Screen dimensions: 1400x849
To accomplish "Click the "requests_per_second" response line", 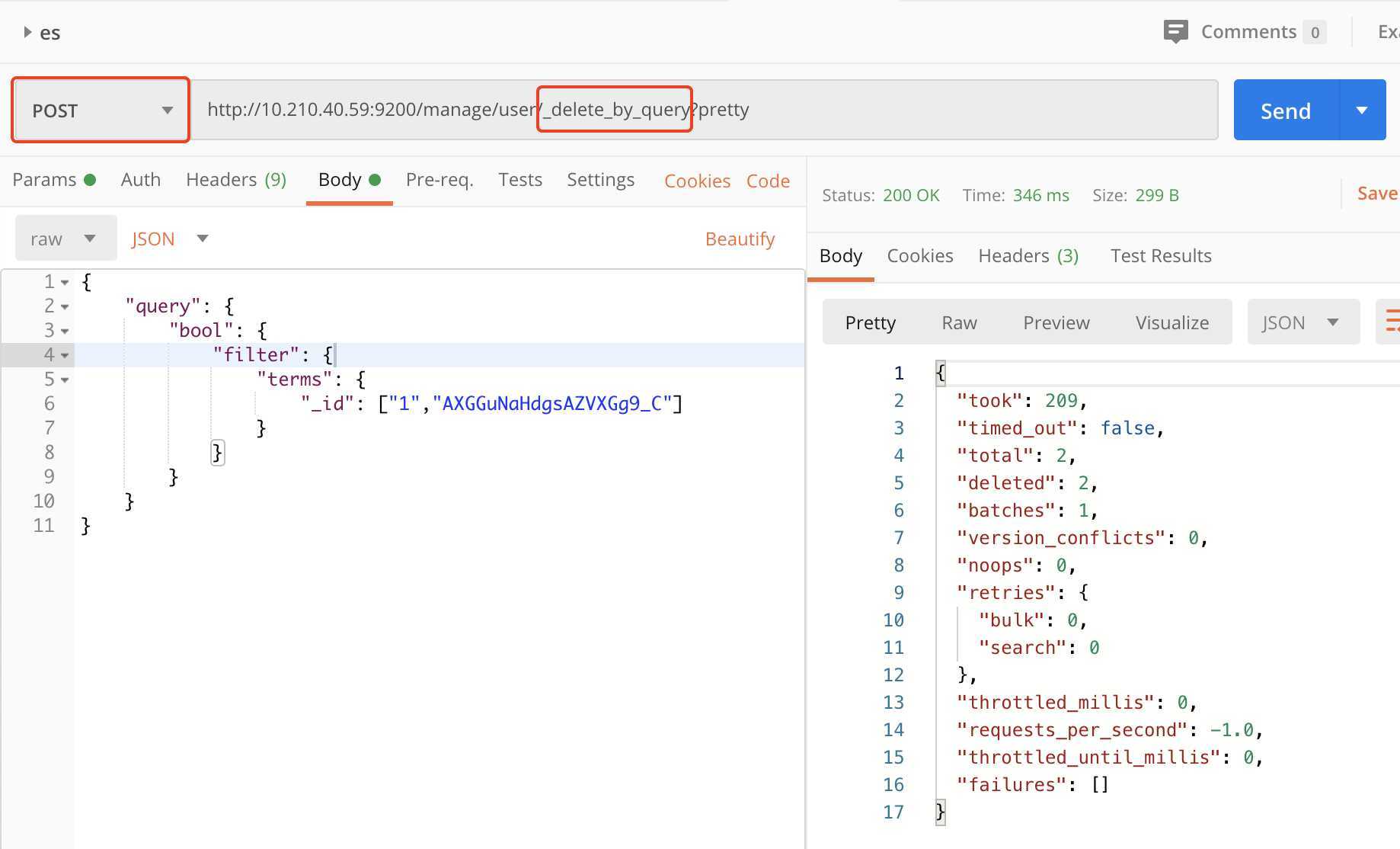I will (x=1110, y=730).
